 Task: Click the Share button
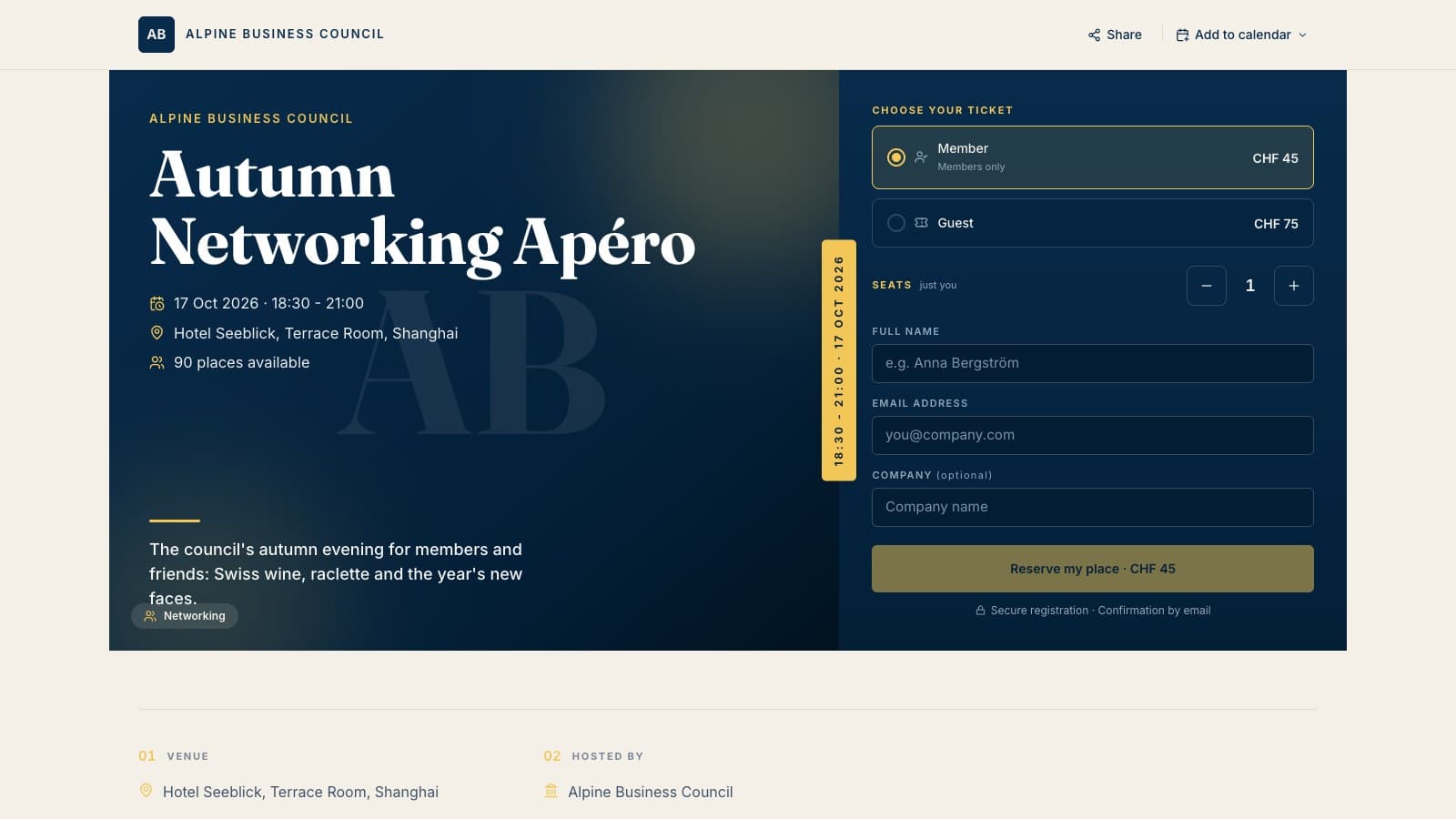pyautogui.click(x=1115, y=35)
